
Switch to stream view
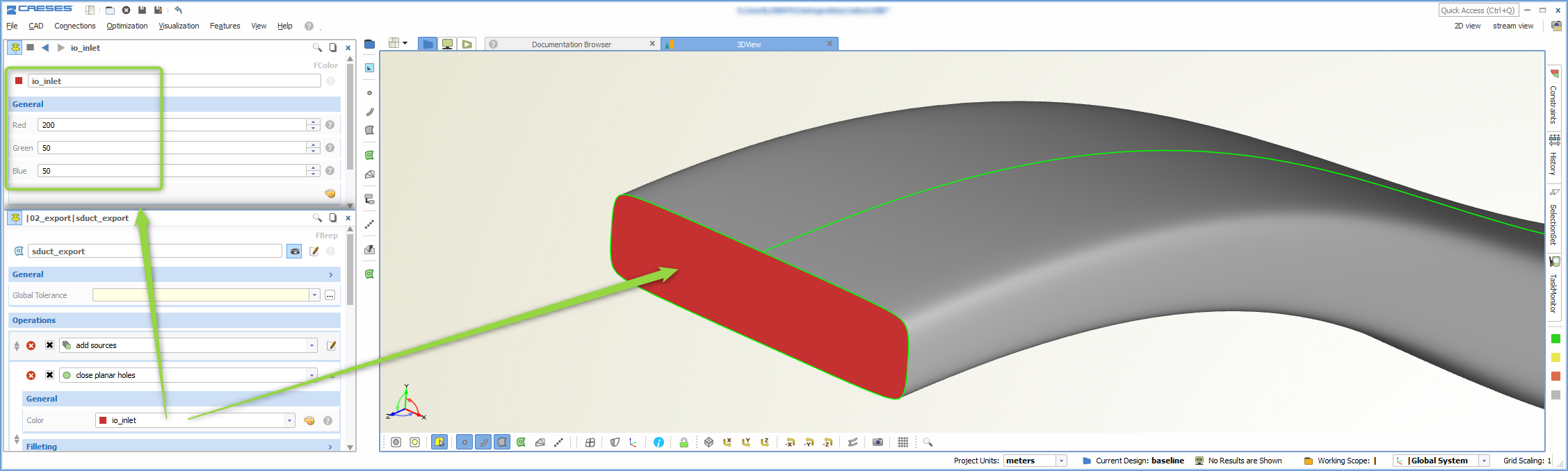point(1513,26)
